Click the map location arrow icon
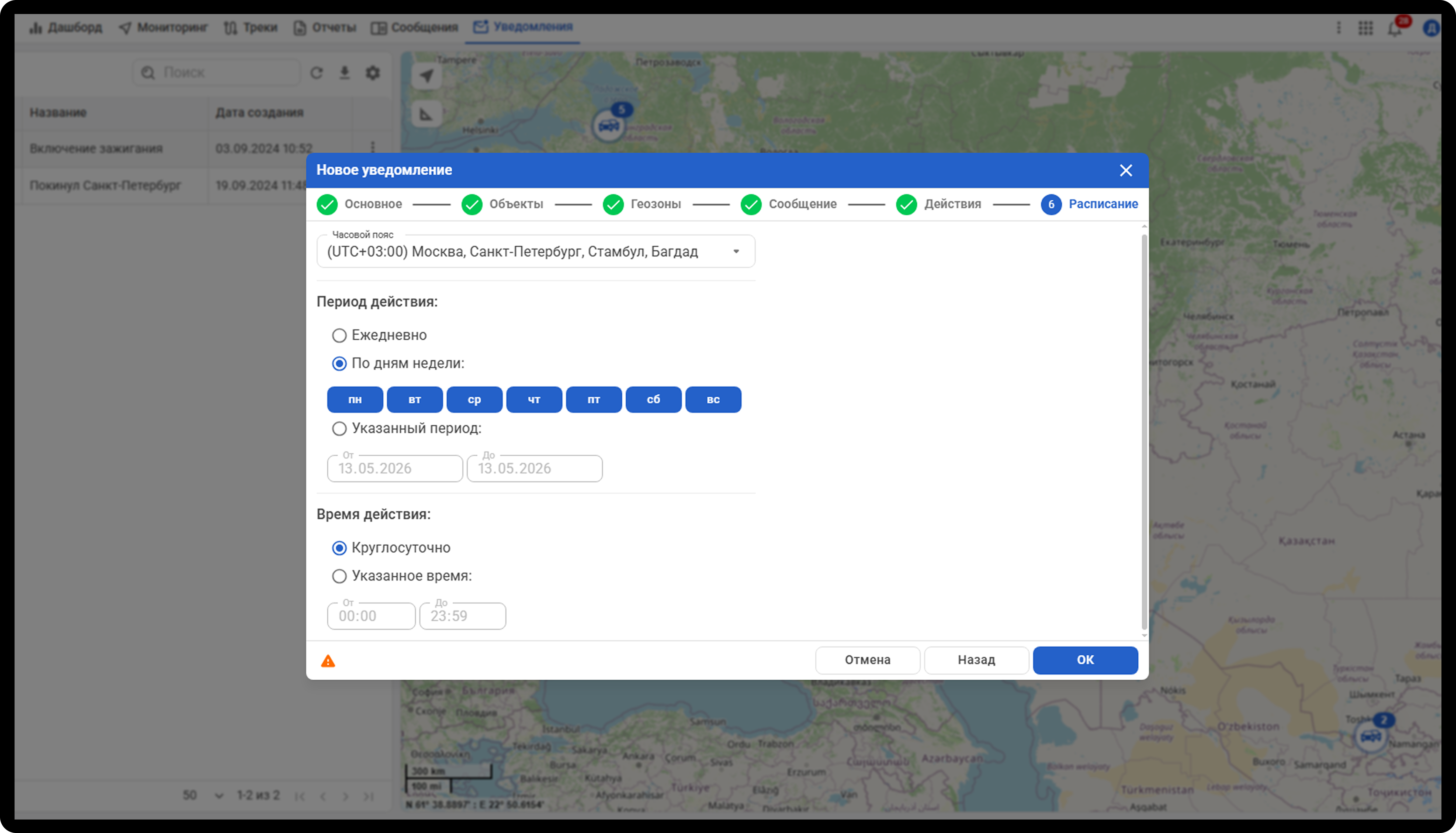The height and width of the screenshot is (833, 1456). [x=427, y=75]
